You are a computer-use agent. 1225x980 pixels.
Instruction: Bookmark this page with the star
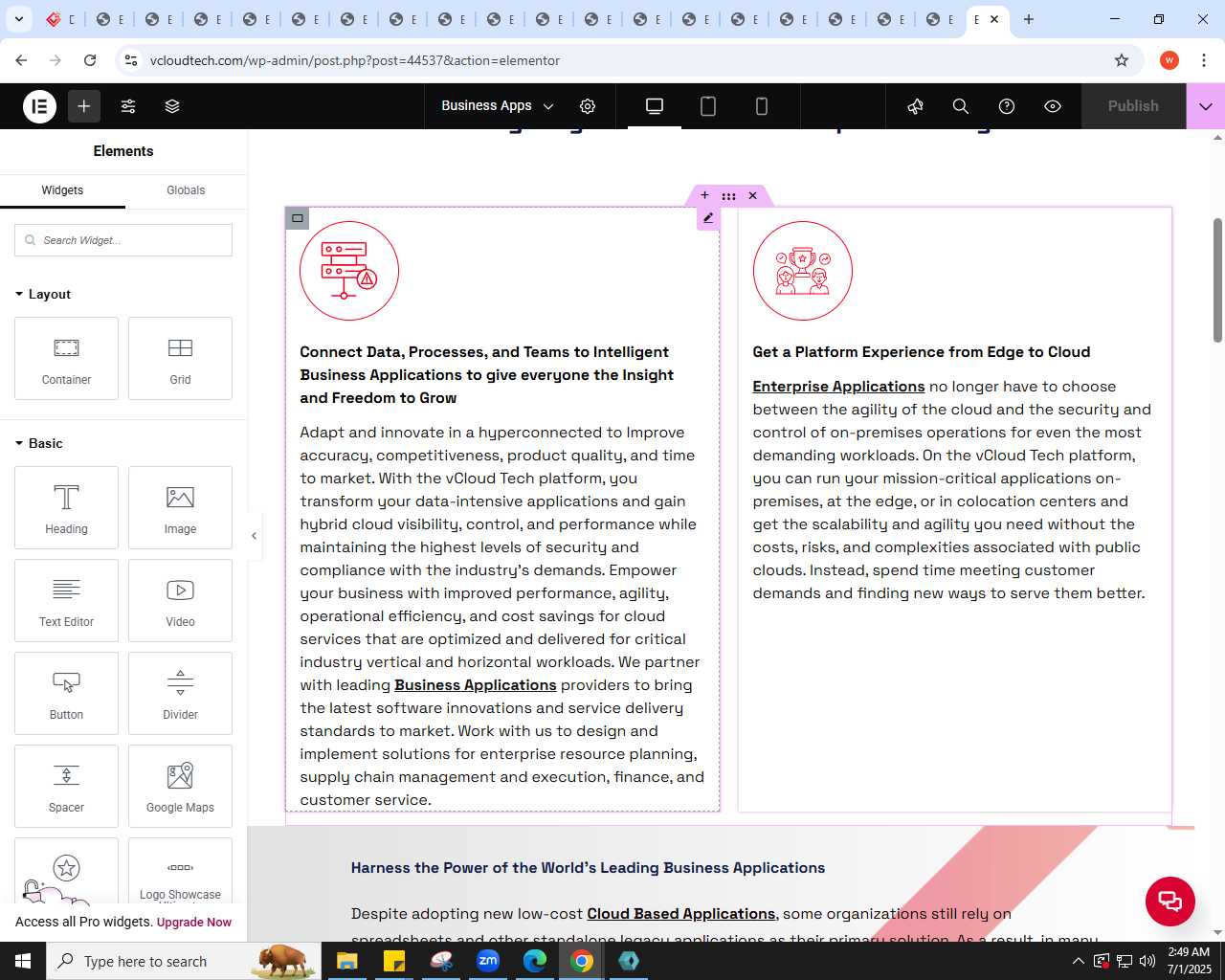(x=1122, y=60)
